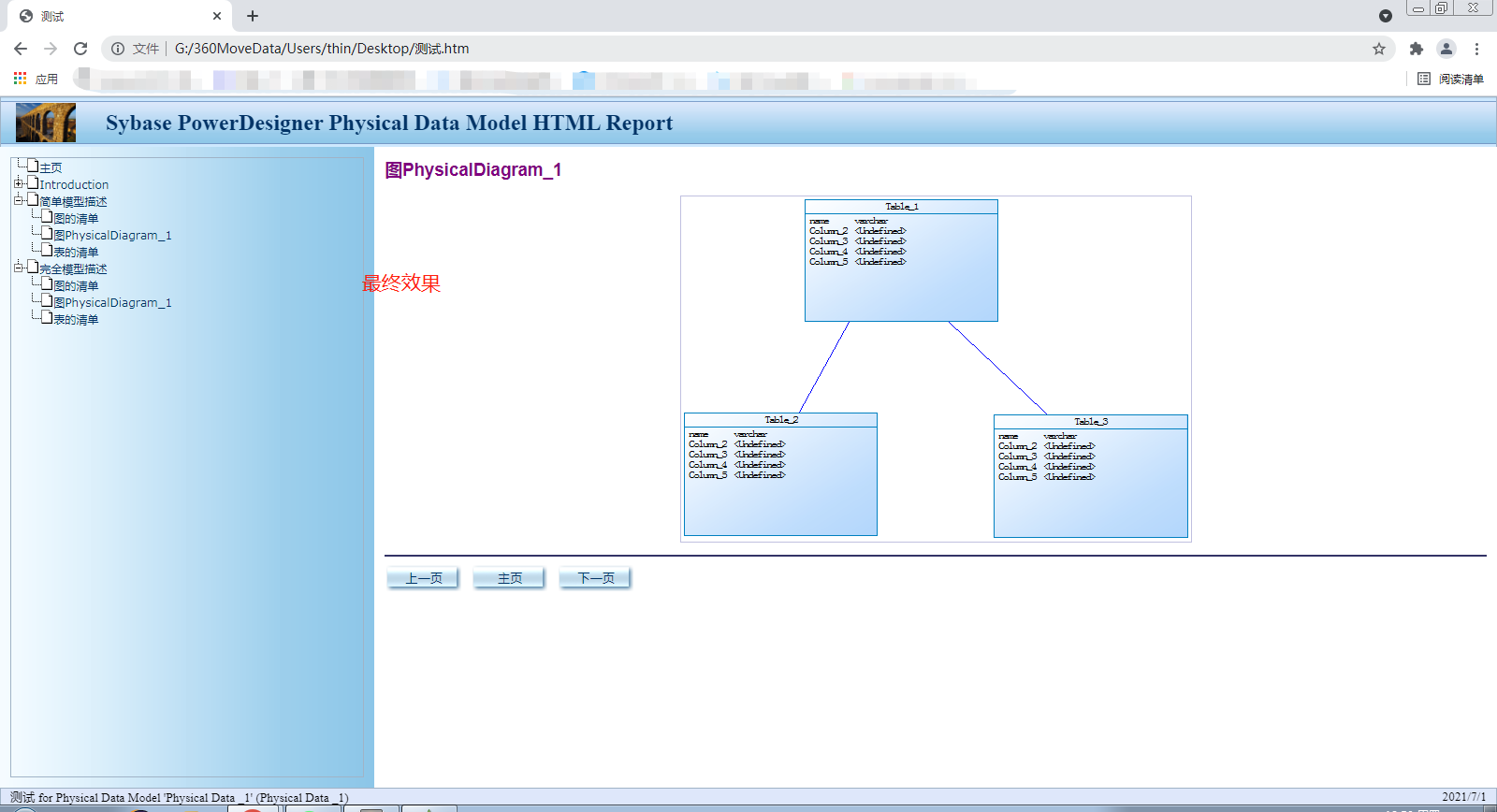Open 图的清单 under 完全模型描述
The height and width of the screenshot is (812, 1497).
coord(76,286)
